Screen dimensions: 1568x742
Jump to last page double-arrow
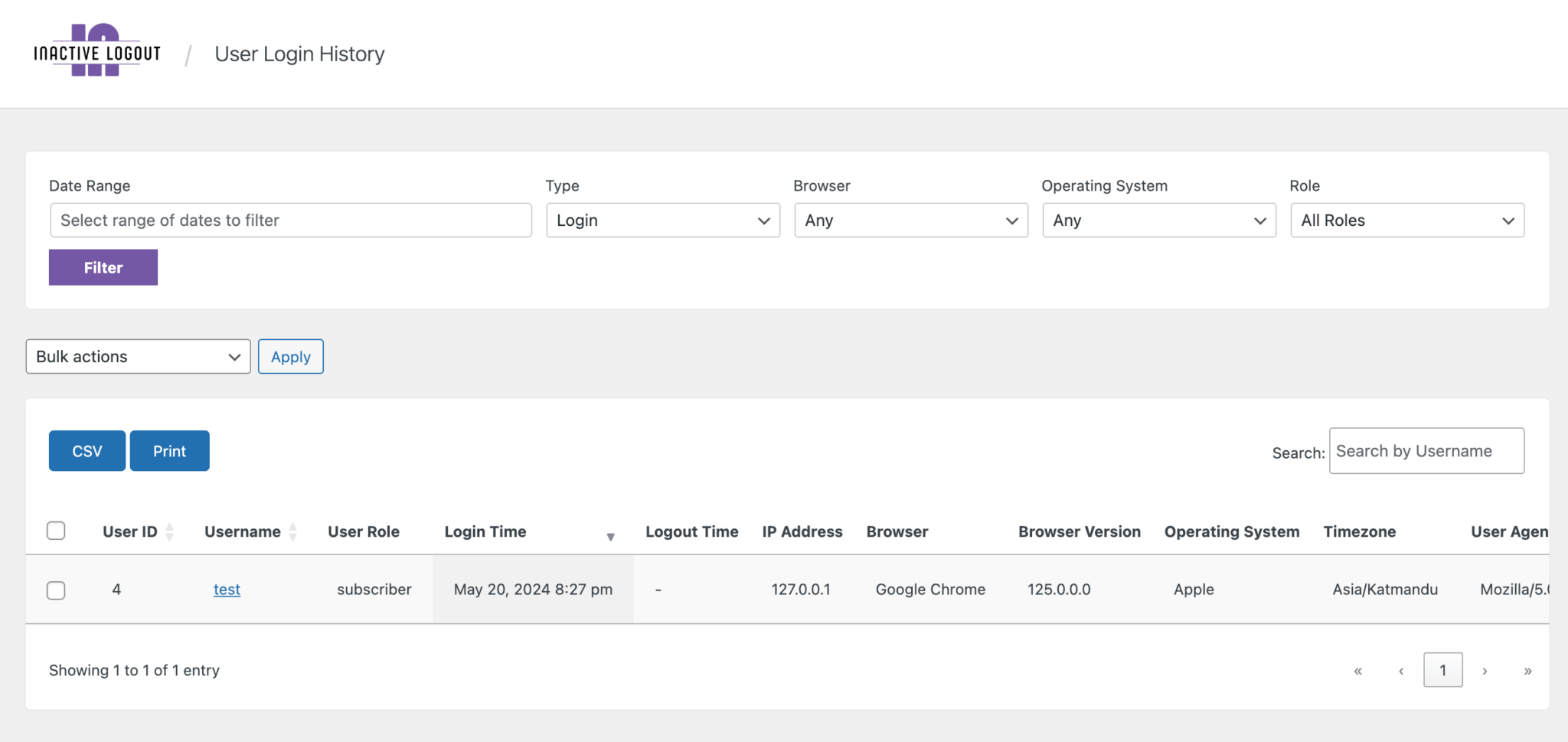click(x=1527, y=671)
